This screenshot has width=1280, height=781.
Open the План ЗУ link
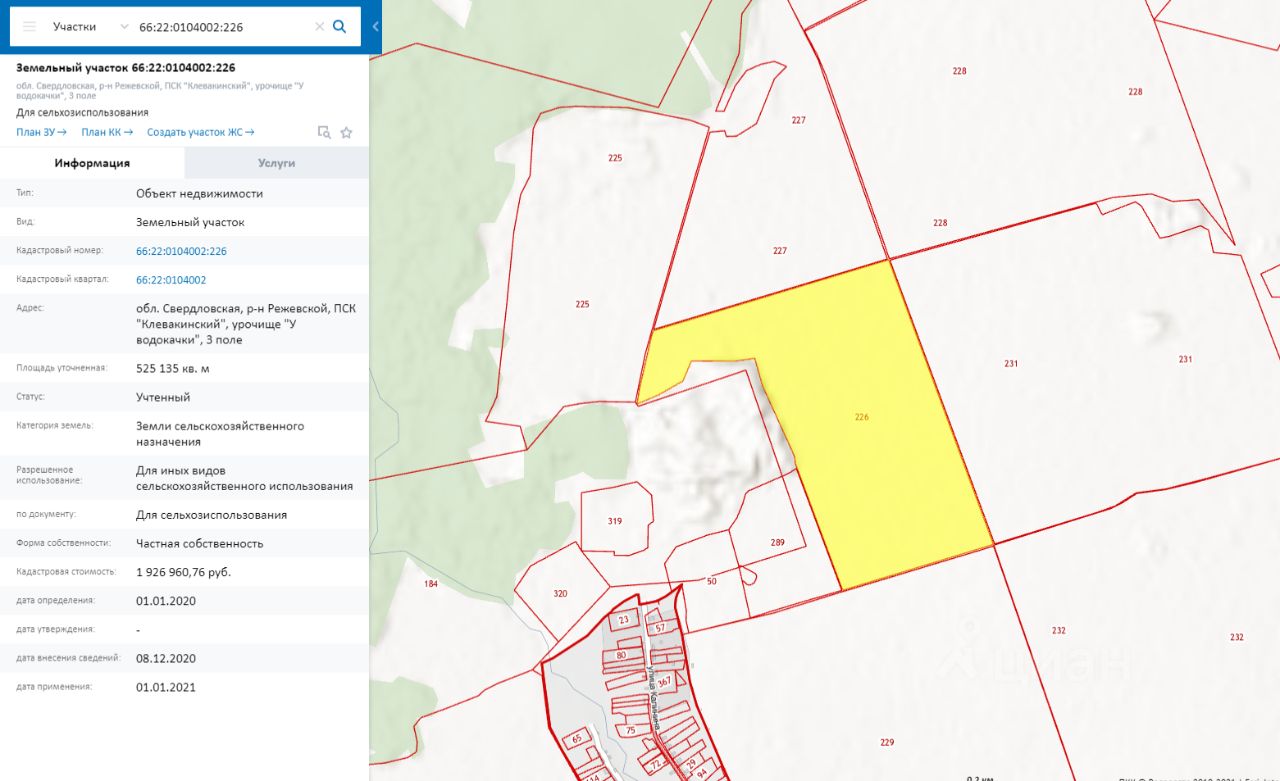(x=41, y=132)
